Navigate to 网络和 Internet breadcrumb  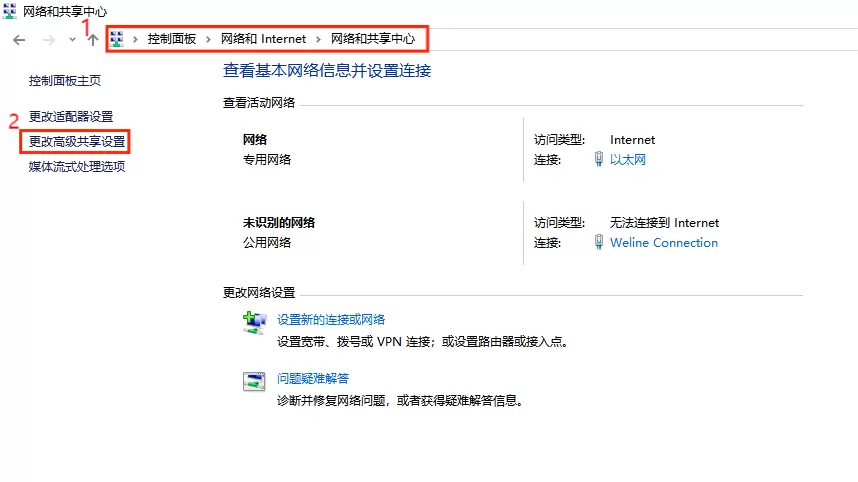[x=264, y=39]
